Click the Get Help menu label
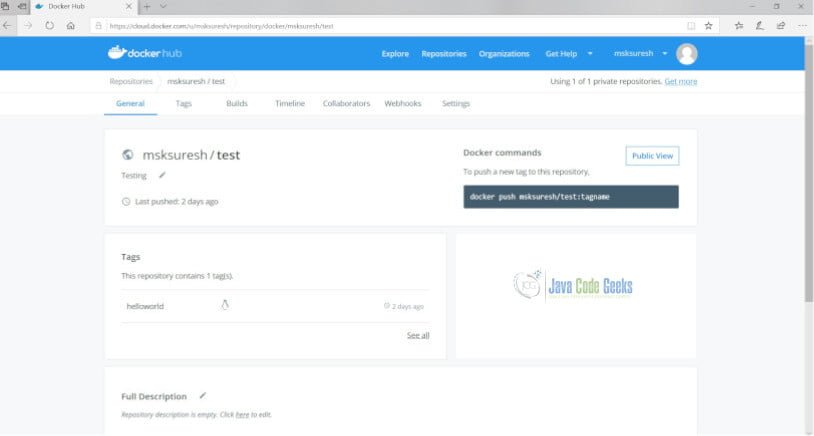814x436 pixels. 561,53
